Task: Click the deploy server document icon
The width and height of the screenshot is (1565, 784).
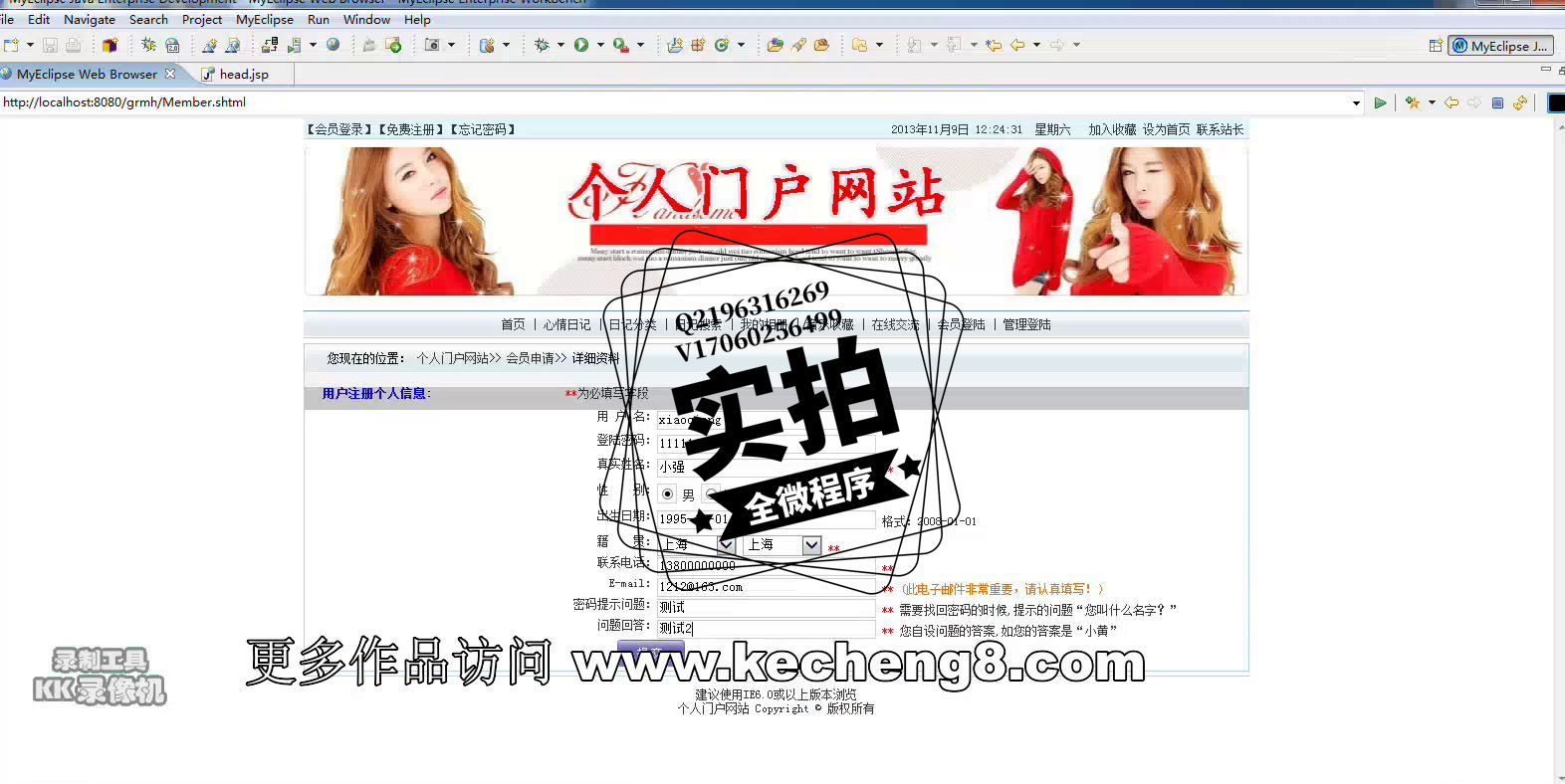Action: [x=294, y=45]
